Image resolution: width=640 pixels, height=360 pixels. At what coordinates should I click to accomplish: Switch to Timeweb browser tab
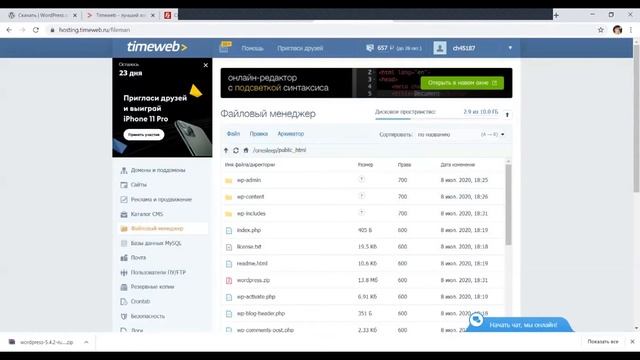[120, 15]
